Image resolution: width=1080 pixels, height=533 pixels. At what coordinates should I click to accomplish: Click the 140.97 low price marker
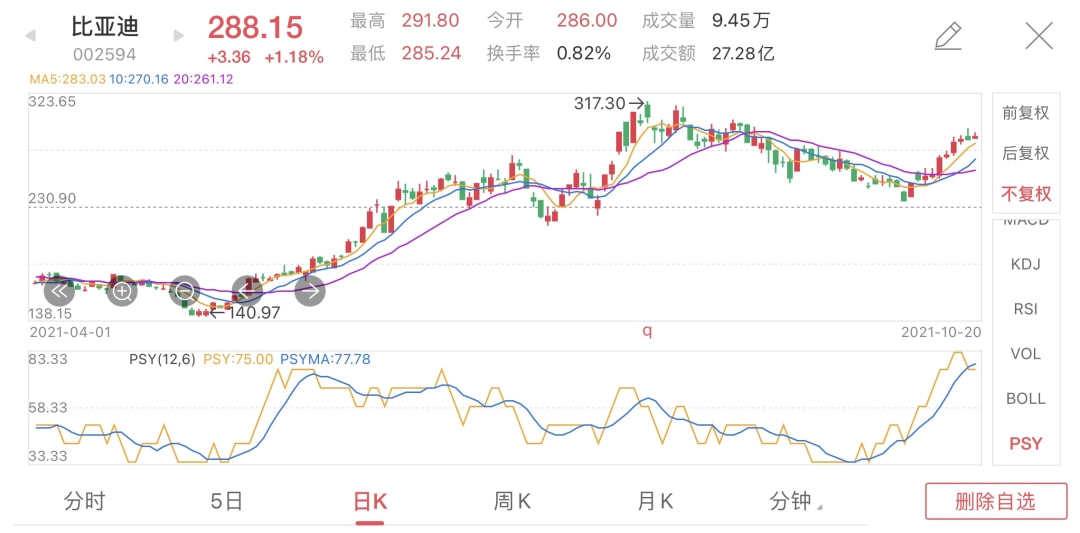[245, 313]
